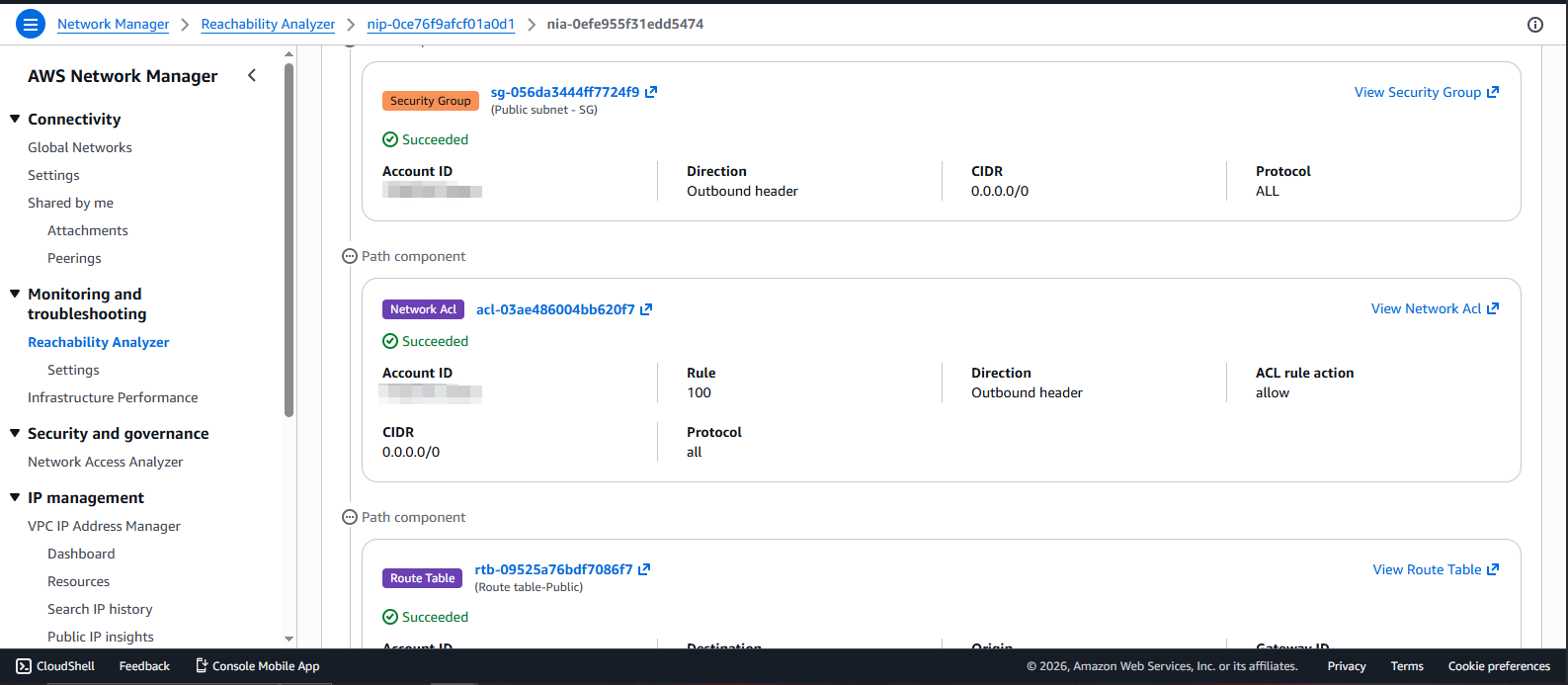Open security group sg-056da3444ff7724f9 link

point(565,92)
